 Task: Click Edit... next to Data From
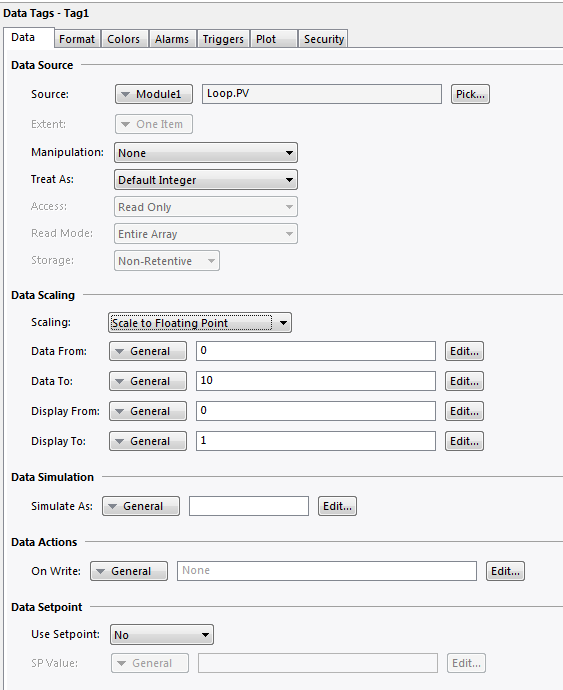coord(464,351)
